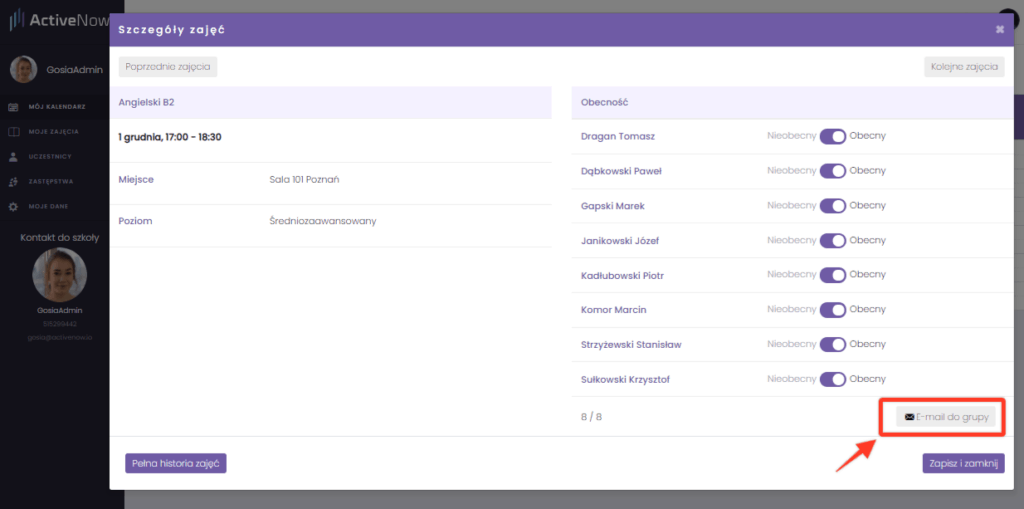Click participant name Dąbkowski Paweł
Viewport: 1024px width, 509px height.
tap(622, 171)
